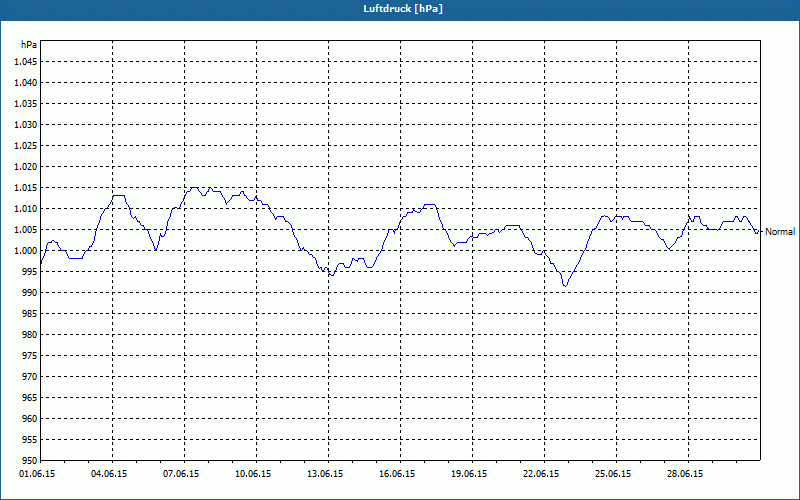Select the 16.06.15 date label

pyautogui.click(x=397, y=474)
